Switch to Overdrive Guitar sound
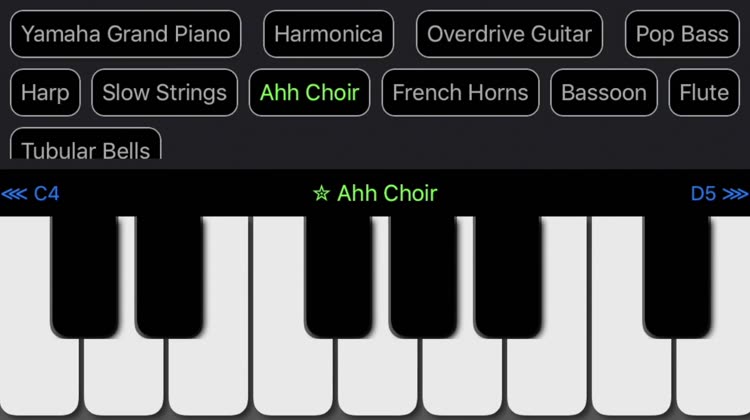750x420 pixels. click(x=509, y=34)
